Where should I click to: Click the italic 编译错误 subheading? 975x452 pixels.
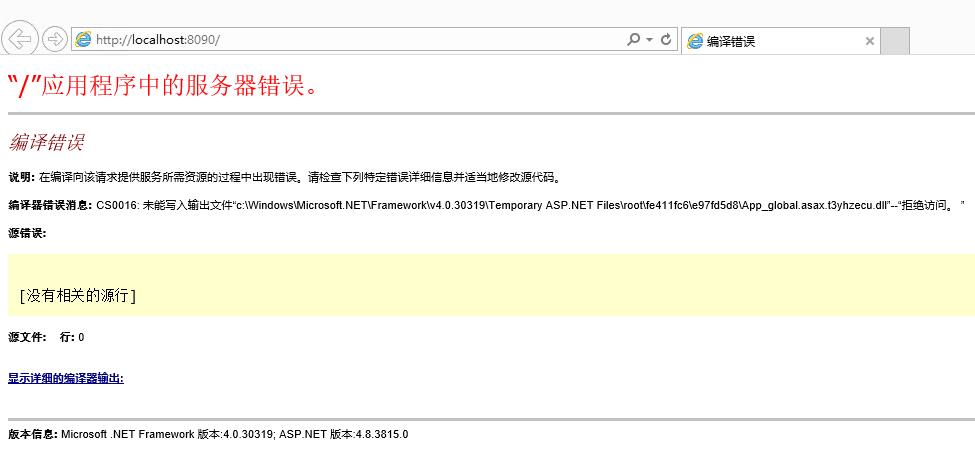(46, 142)
